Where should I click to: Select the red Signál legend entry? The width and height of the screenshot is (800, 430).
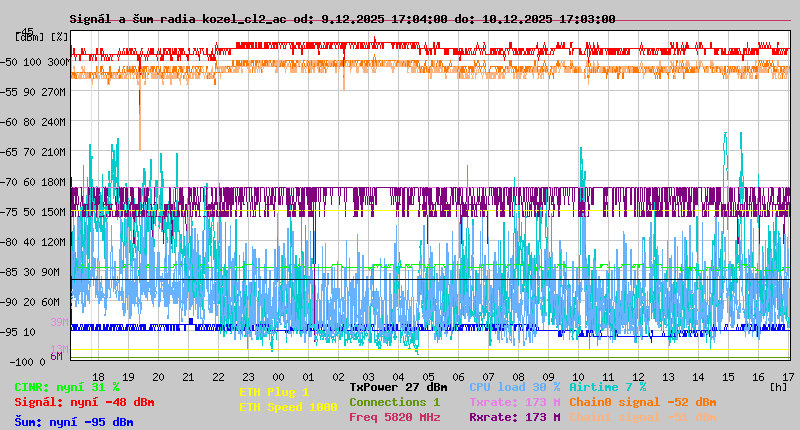84,403
